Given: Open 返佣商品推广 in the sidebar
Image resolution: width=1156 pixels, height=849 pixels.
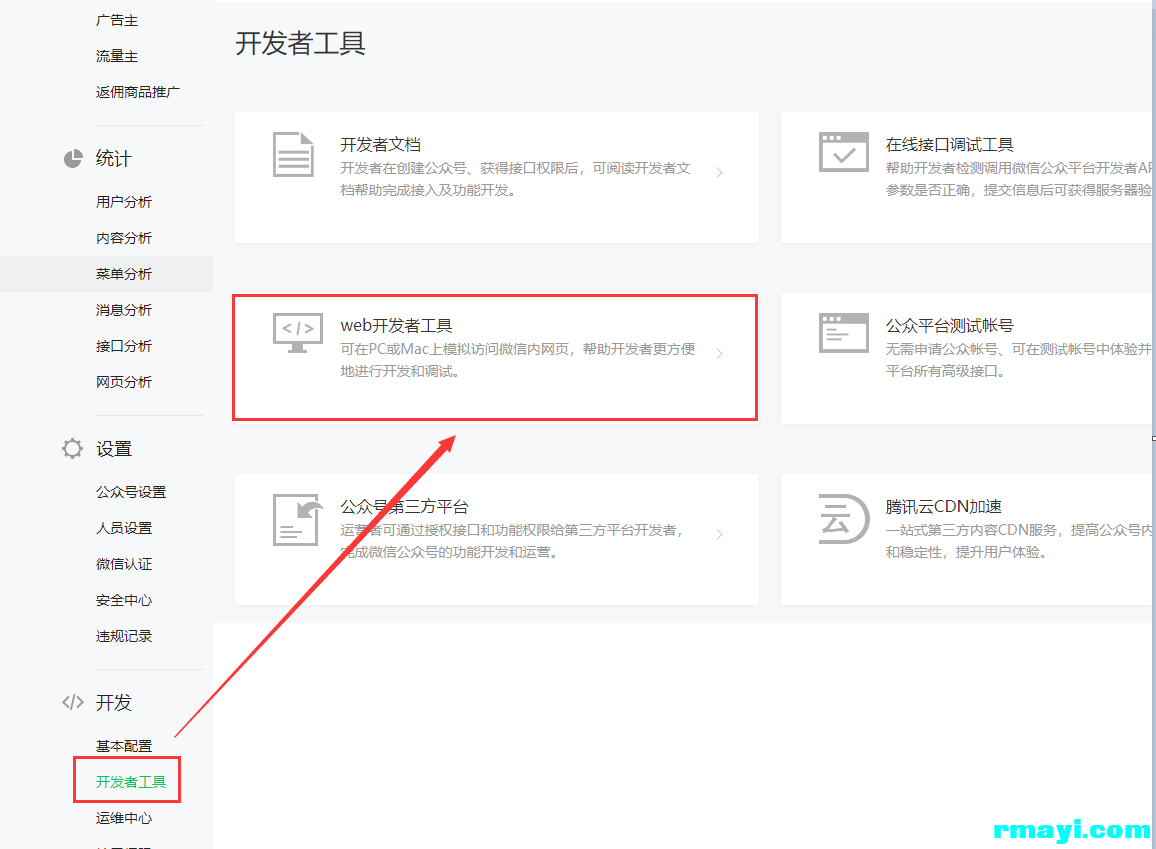Looking at the screenshot, I should [138, 92].
